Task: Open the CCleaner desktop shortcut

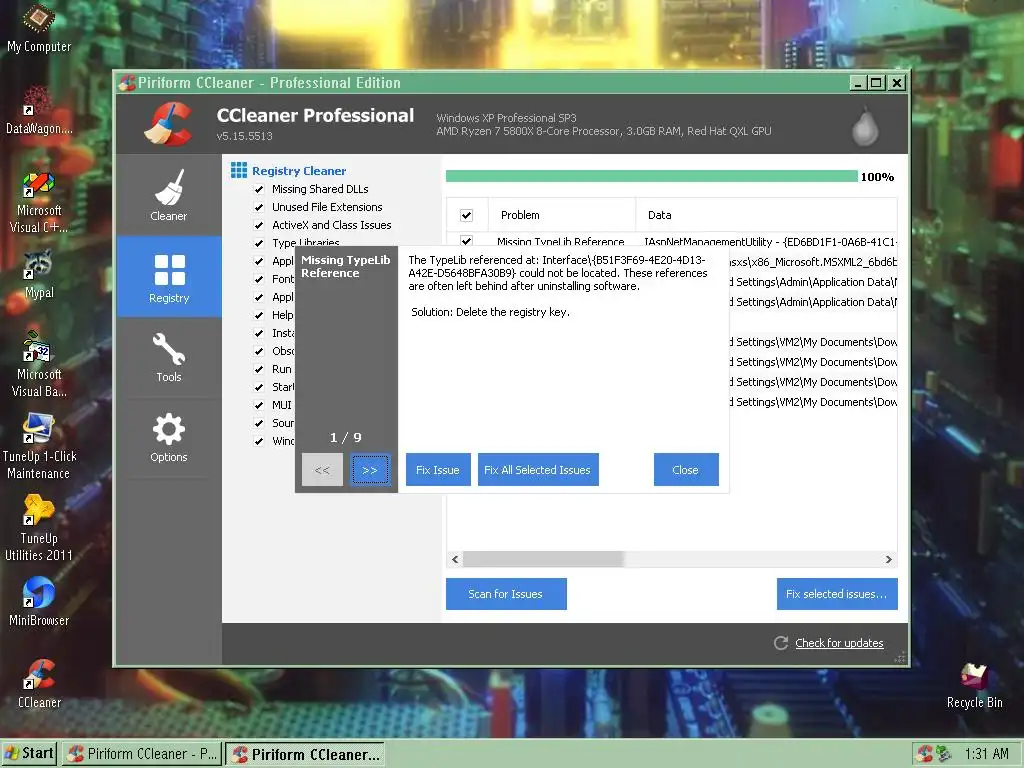Action: tap(39, 684)
